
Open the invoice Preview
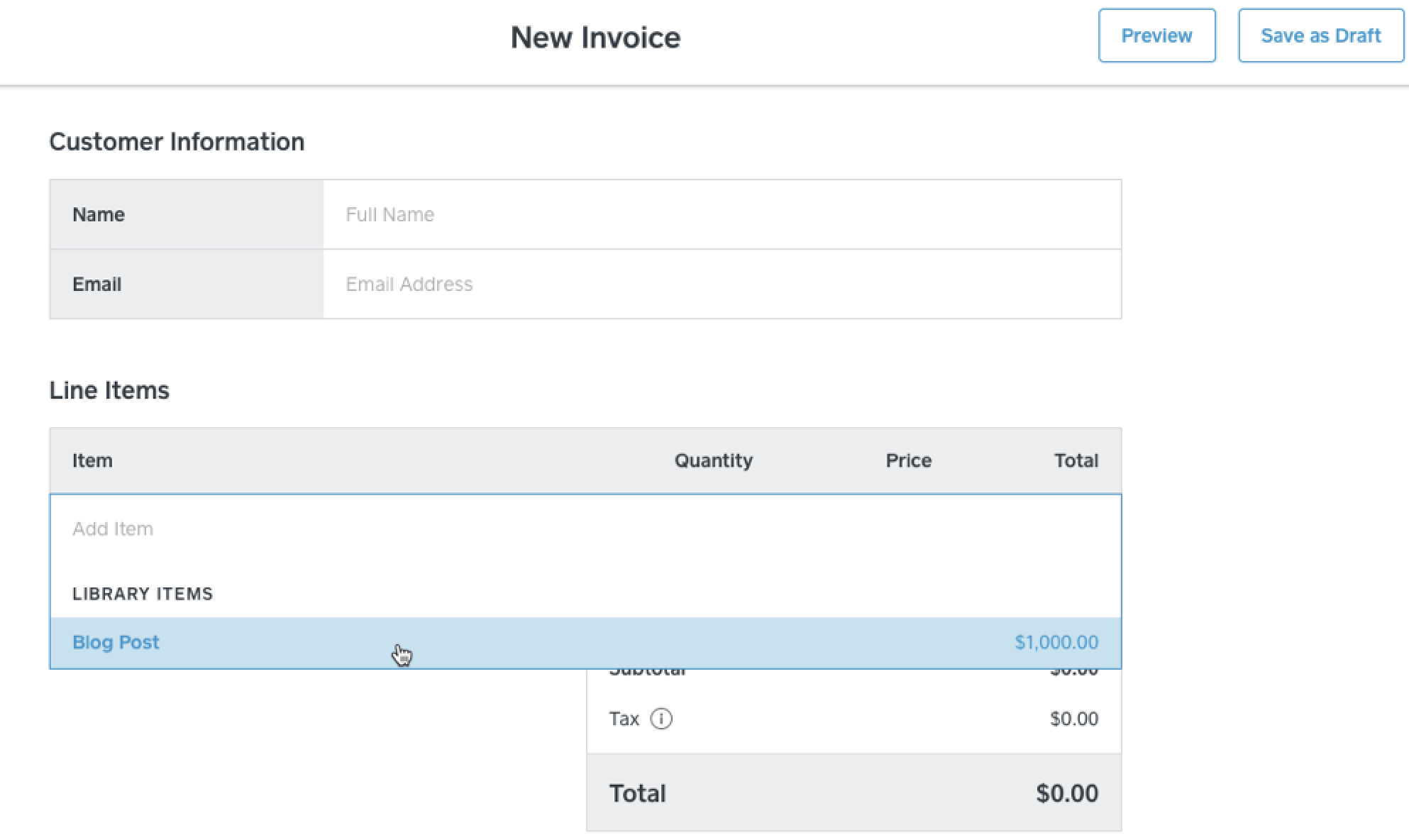(1156, 36)
